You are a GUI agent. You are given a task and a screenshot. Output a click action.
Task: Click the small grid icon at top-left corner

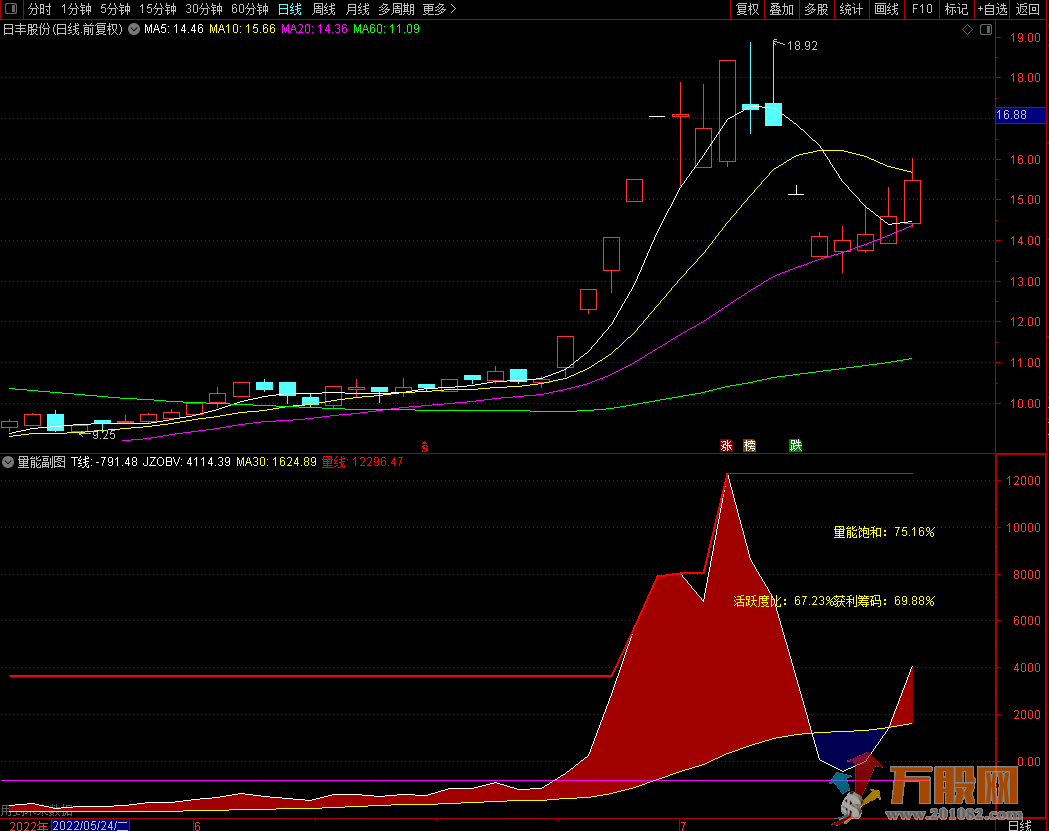[12, 9]
